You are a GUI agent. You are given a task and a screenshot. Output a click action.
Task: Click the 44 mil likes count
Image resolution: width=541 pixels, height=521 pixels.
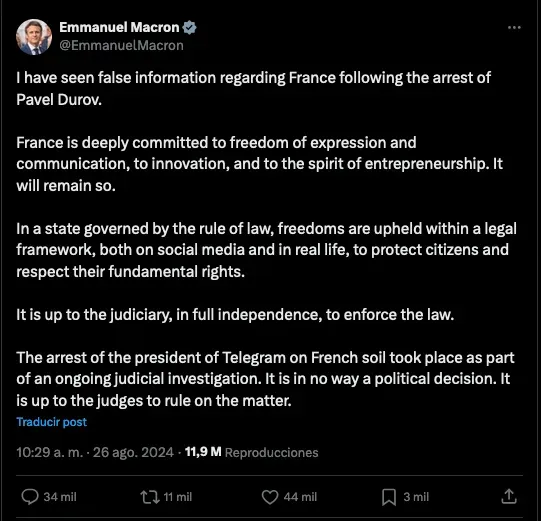click(x=300, y=497)
